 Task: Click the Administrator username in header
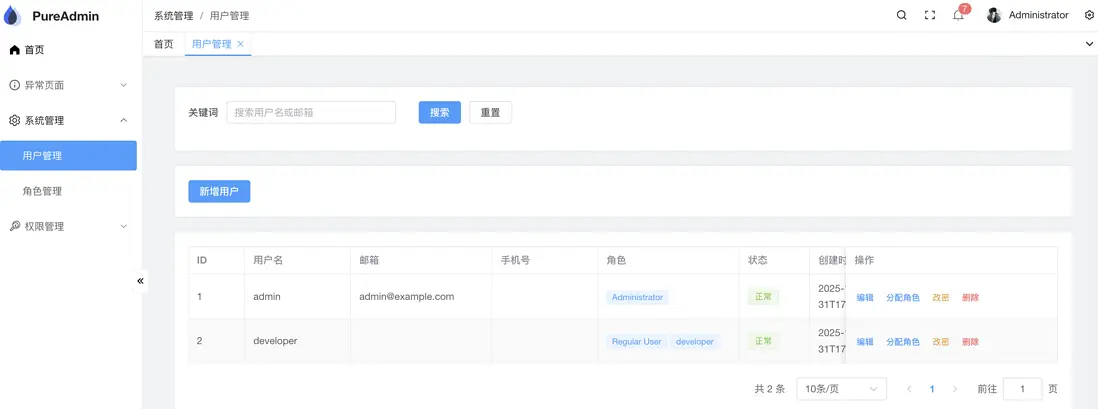coord(1038,15)
